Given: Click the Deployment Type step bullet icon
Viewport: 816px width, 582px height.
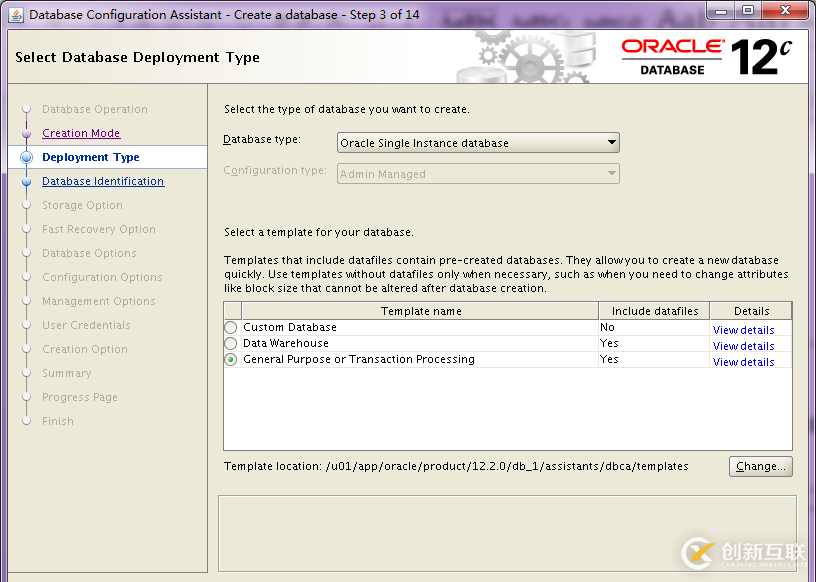Looking at the screenshot, I should pyautogui.click(x=27, y=157).
